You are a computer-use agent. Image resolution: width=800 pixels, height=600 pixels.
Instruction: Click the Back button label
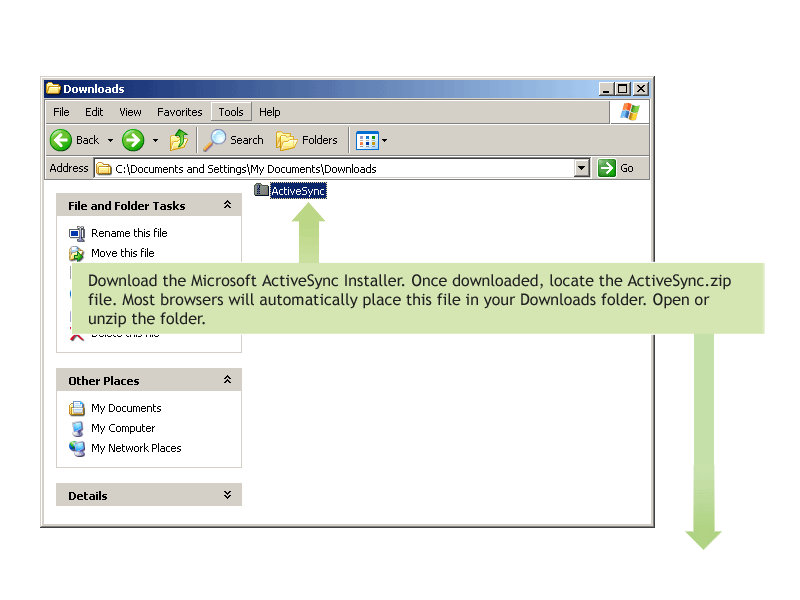click(87, 140)
